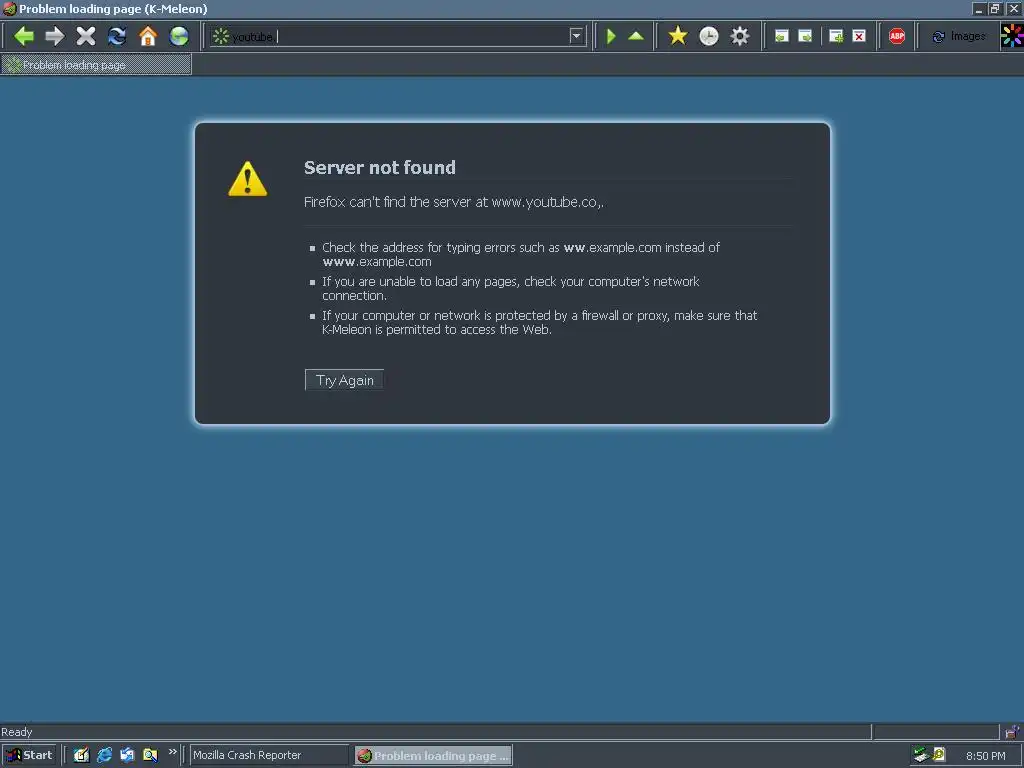Image resolution: width=1024 pixels, height=768 pixels.
Task: Open bookmarks with the yellow star icon
Action: 678,36
